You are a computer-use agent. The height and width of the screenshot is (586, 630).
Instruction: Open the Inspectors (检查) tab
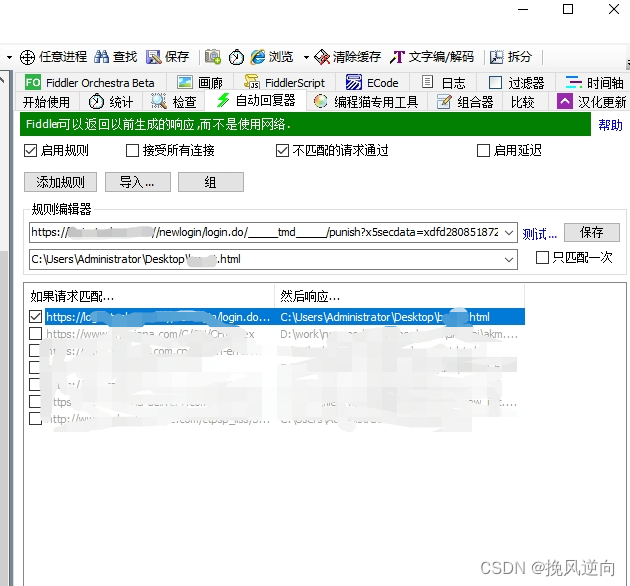coord(174,102)
